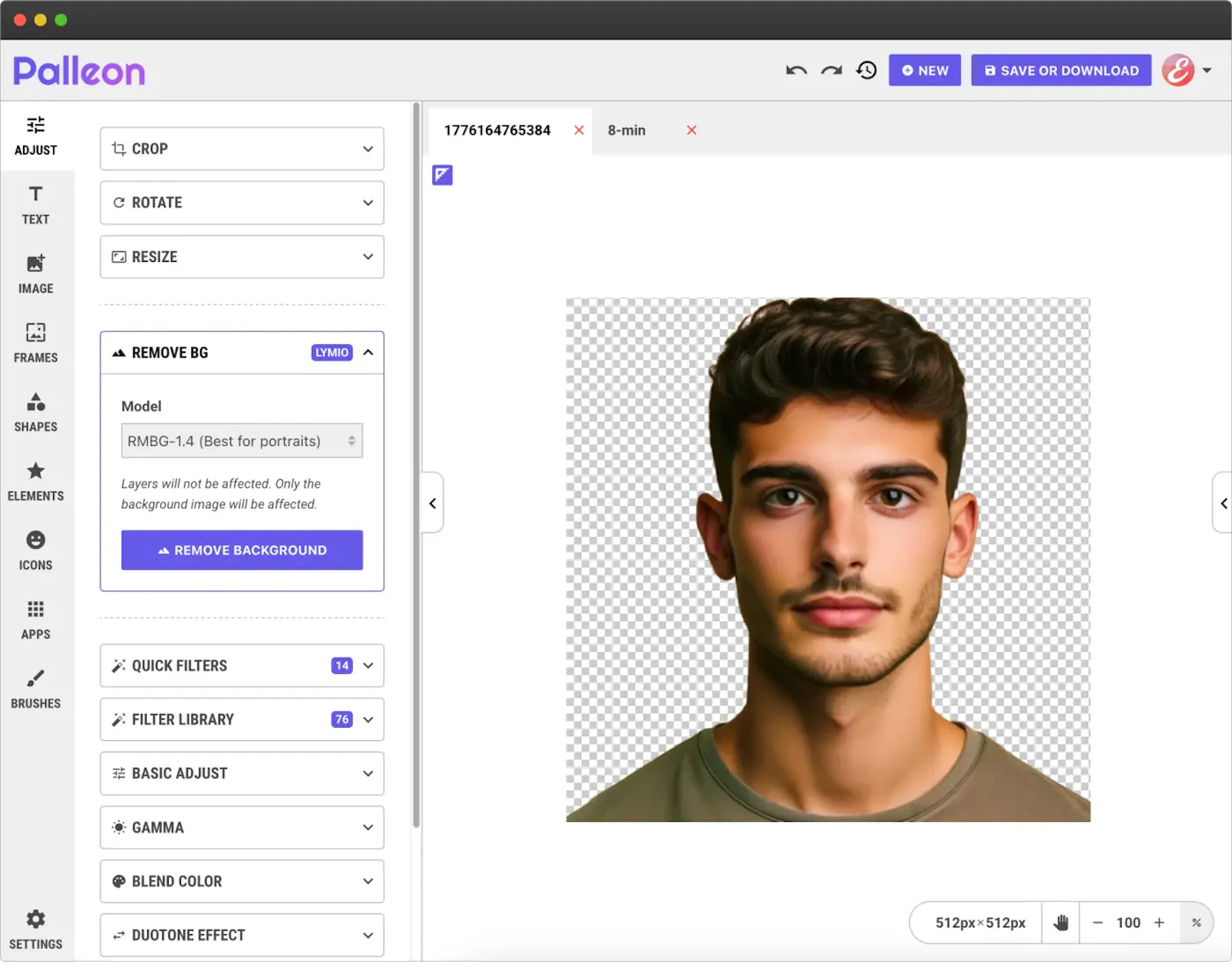
Task: Open the Model dropdown RMBG-1.4
Action: [x=242, y=441]
